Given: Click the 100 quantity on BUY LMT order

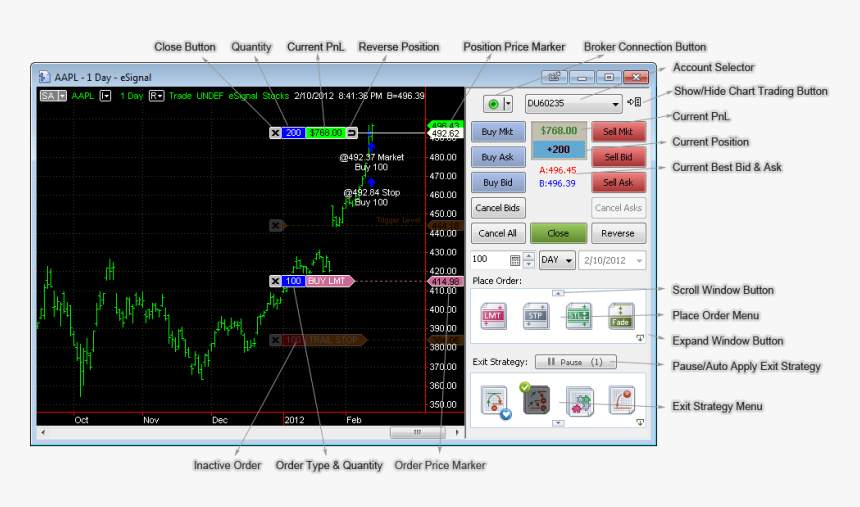Looking at the screenshot, I should coord(293,281).
